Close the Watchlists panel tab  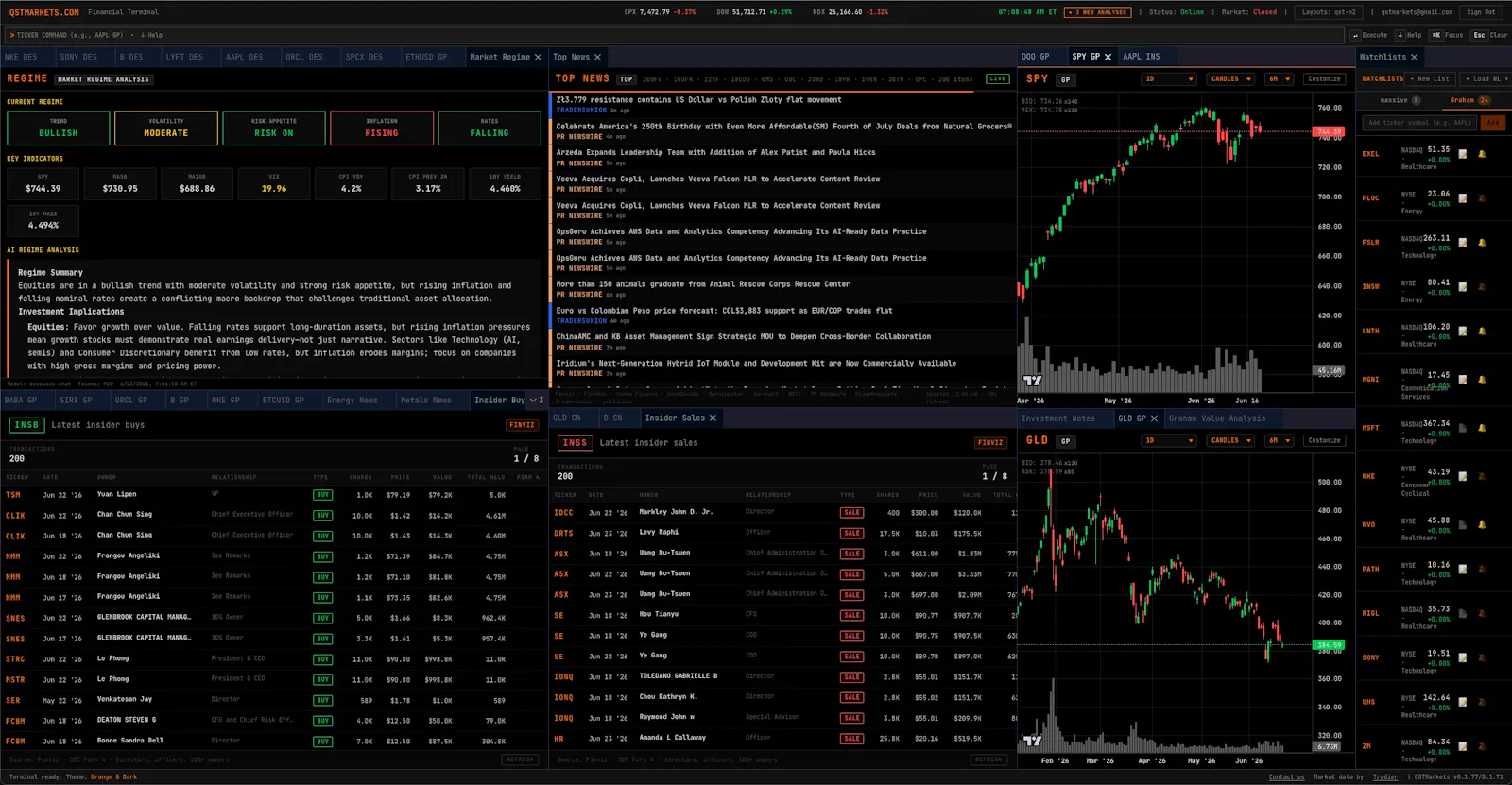[1415, 57]
